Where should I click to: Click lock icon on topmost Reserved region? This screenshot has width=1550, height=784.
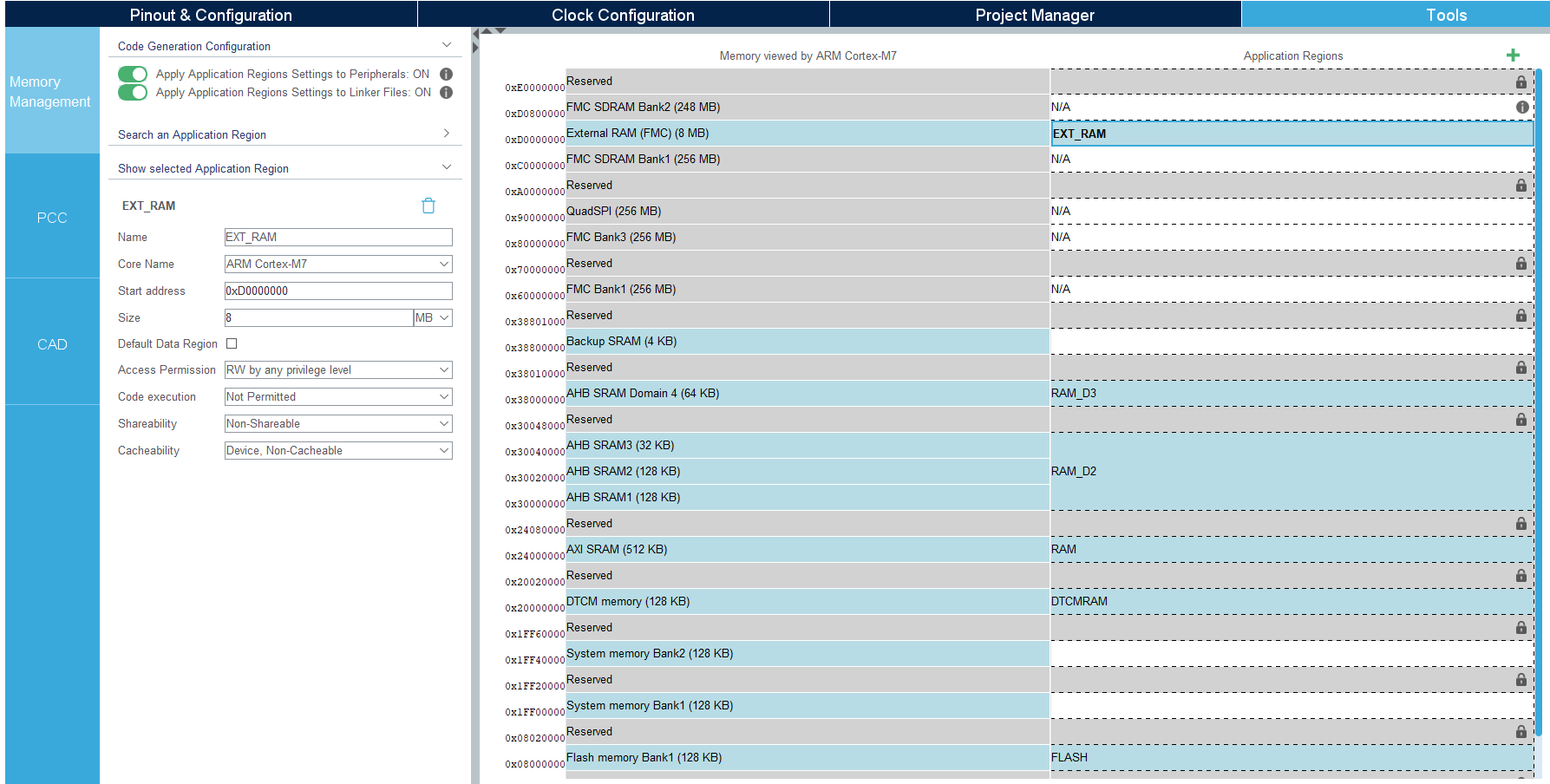pos(1521,82)
